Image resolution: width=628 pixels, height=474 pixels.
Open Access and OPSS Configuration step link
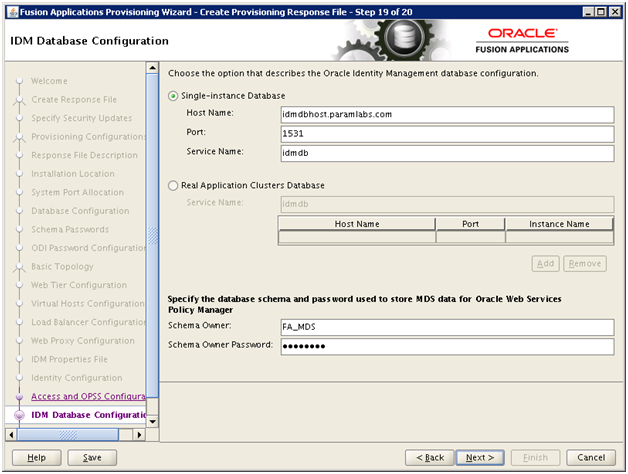[88, 396]
